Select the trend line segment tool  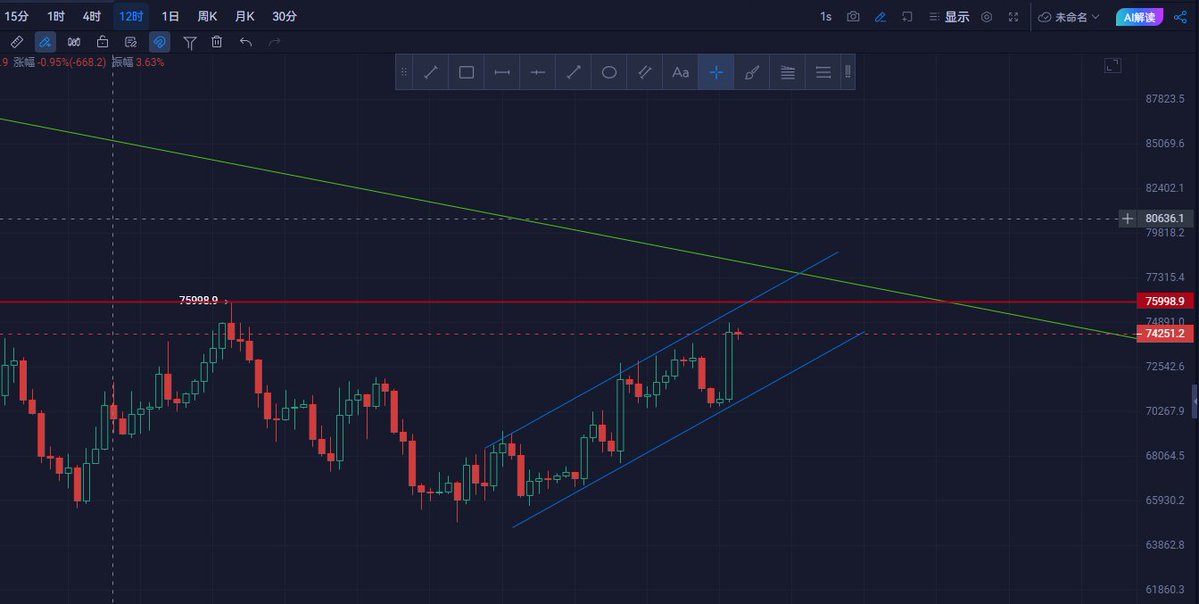(431, 73)
